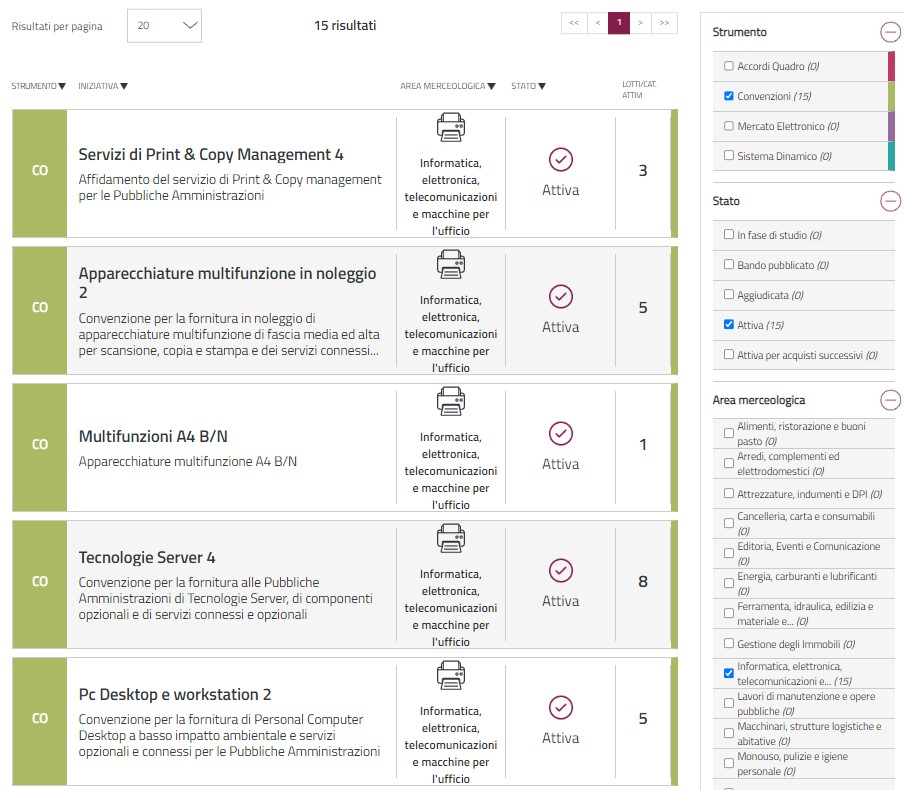Viewport: 904px width, 790px height.
Task: Open Servizi di Print & Copy Management 4
Action: click(211, 155)
